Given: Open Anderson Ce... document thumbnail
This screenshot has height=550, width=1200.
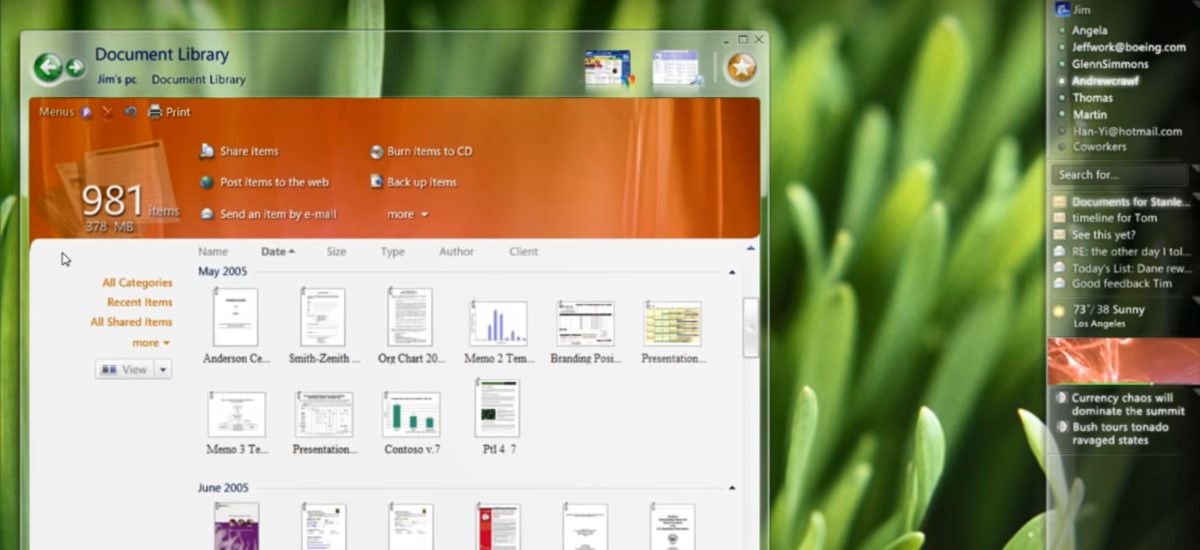Looking at the screenshot, I should click(x=236, y=317).
